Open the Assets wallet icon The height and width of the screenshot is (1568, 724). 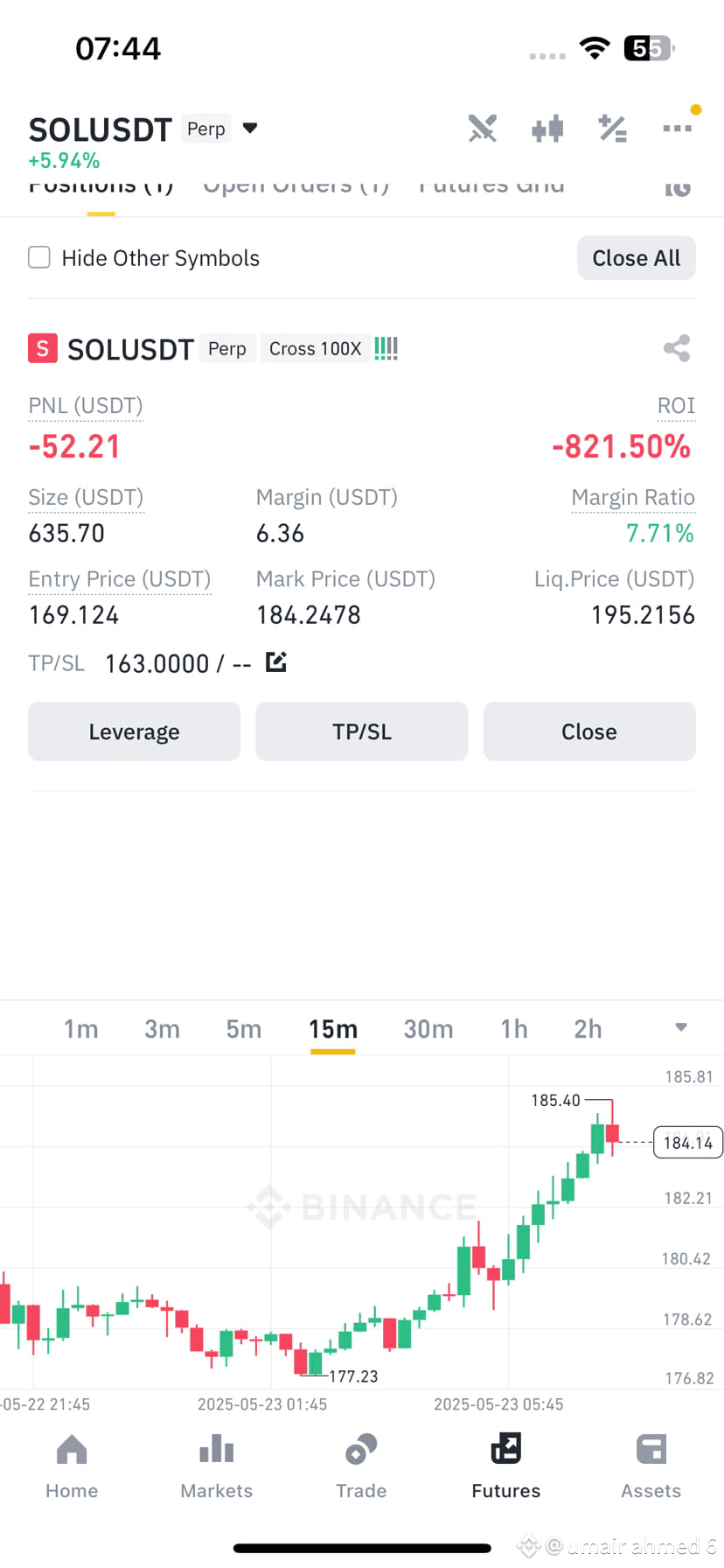[x=651, y=1449]
